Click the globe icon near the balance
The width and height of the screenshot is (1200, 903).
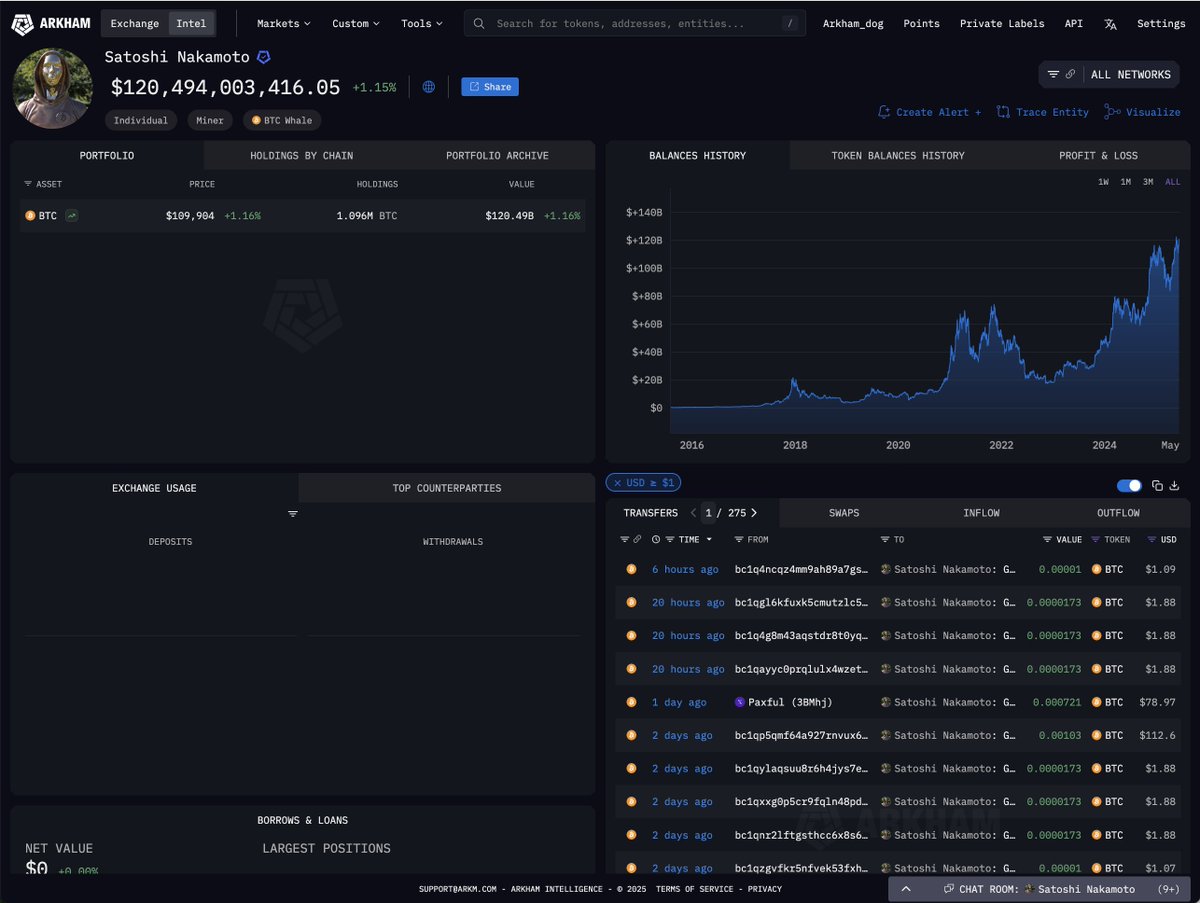click(x=429, y=87)
